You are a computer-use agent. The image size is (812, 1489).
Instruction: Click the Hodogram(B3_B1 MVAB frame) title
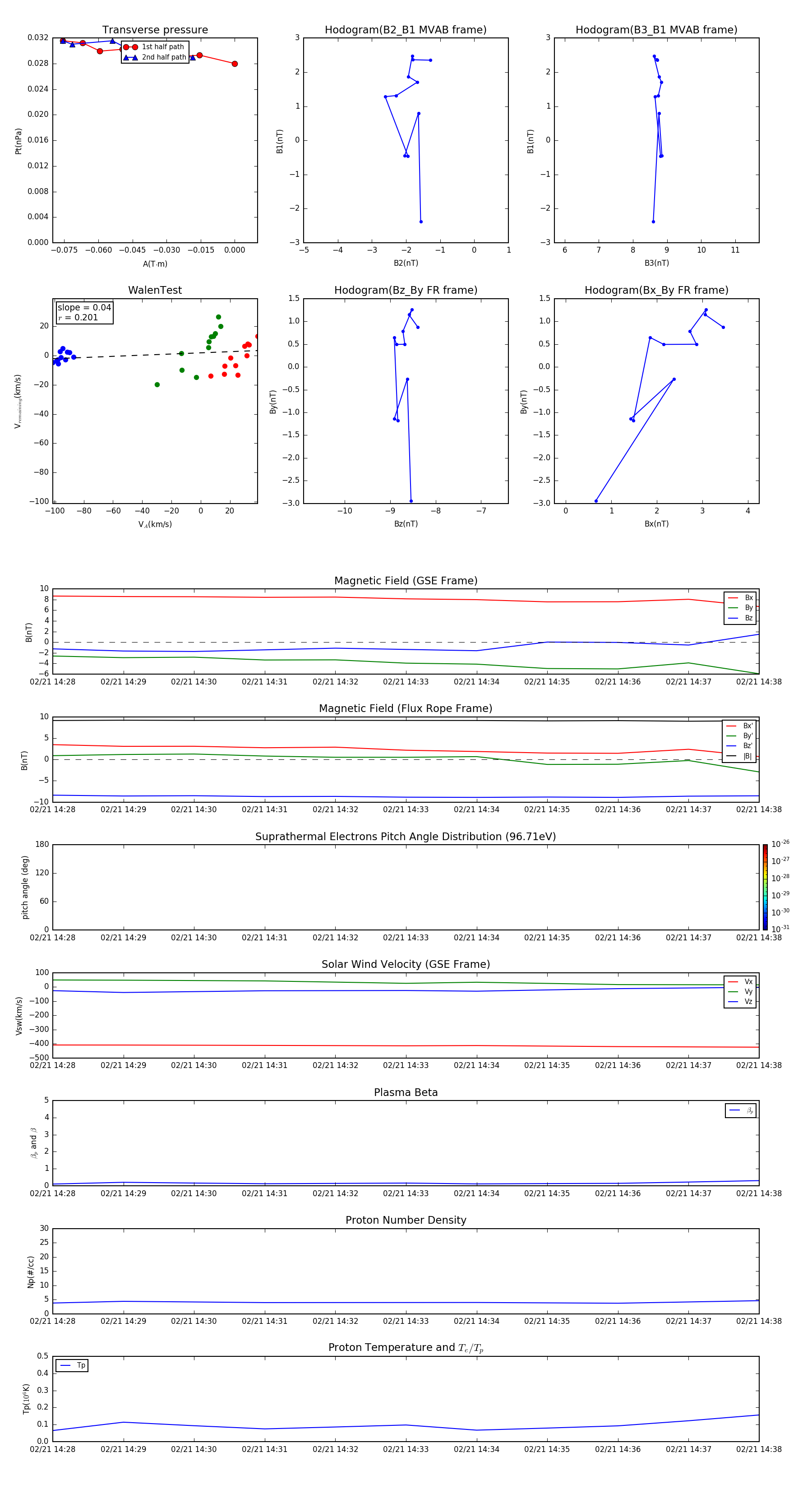pos(656,30)
